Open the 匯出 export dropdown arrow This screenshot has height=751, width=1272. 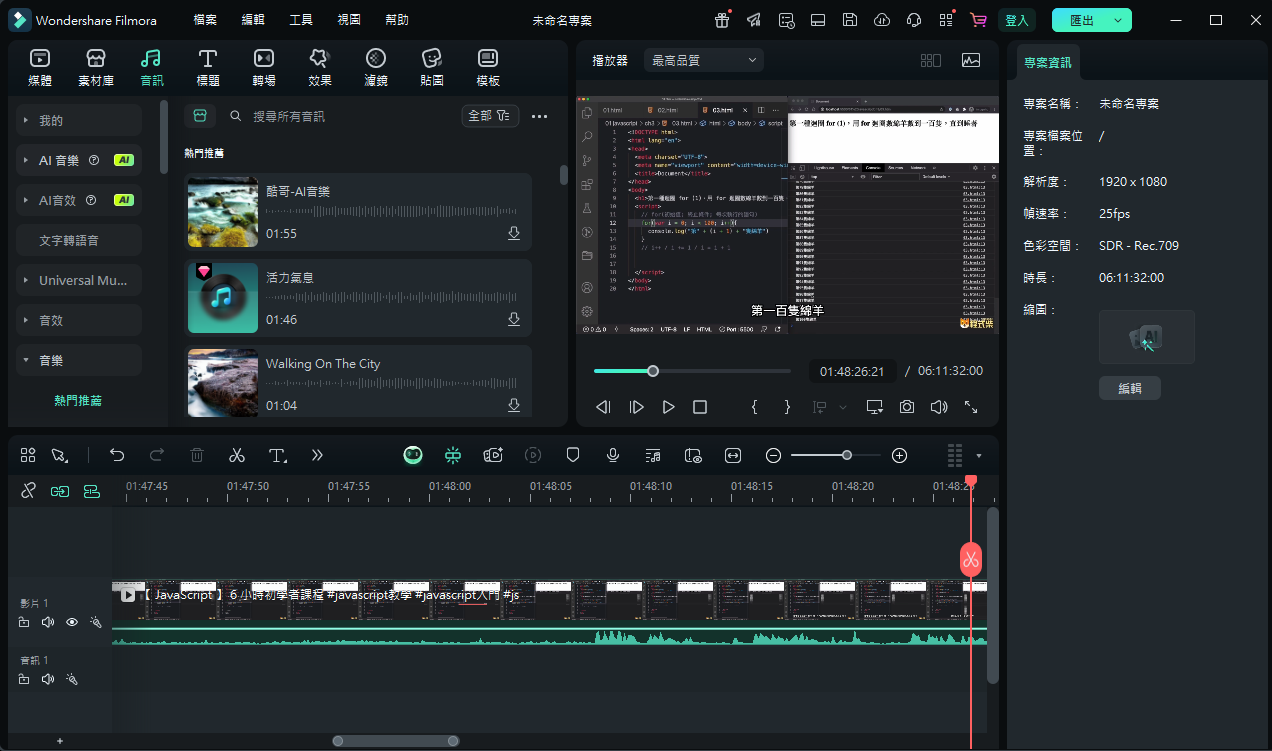[x=1118, y=20]
